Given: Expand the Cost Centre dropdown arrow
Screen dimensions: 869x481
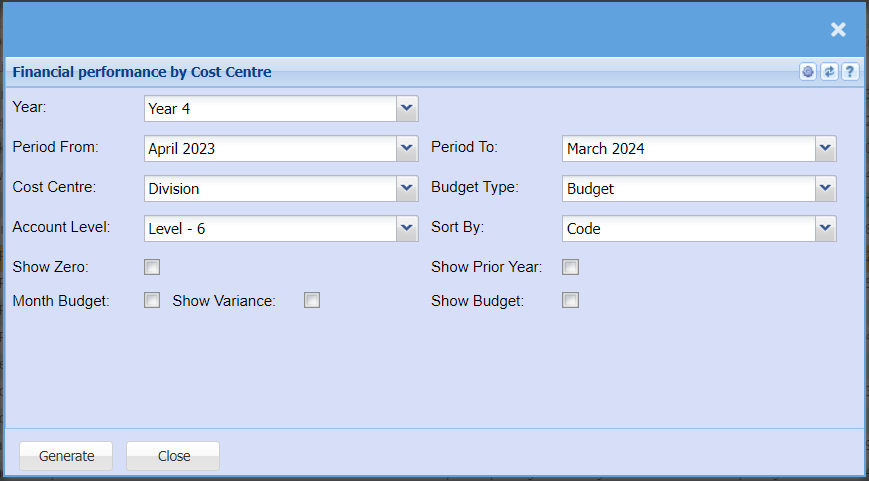Looking at the screenshot, I should [407, 188].
